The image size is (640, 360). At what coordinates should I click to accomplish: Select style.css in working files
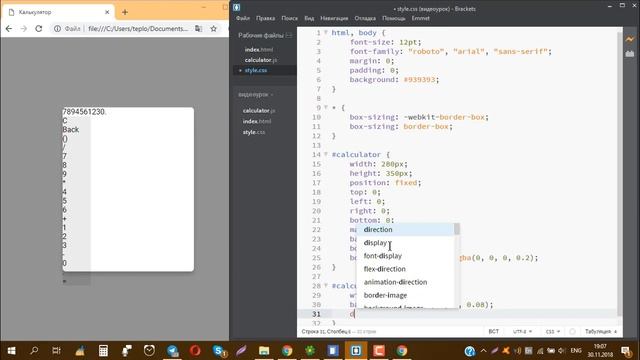[x=256, y=70]
